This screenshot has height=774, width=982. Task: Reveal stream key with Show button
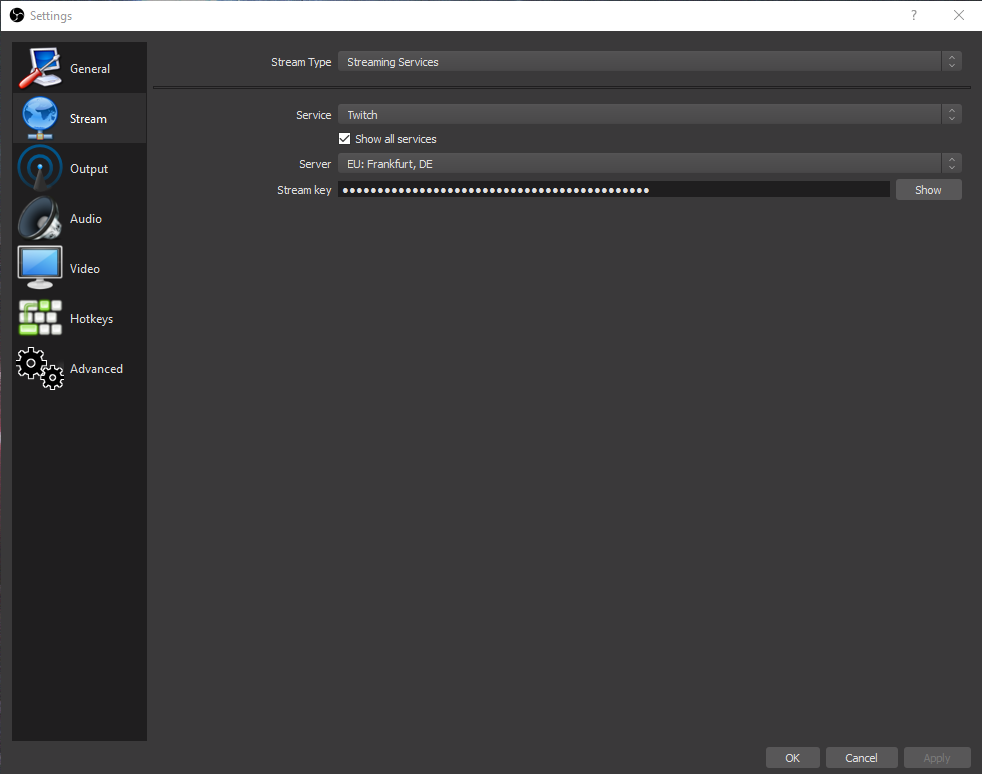pos(929,190)
